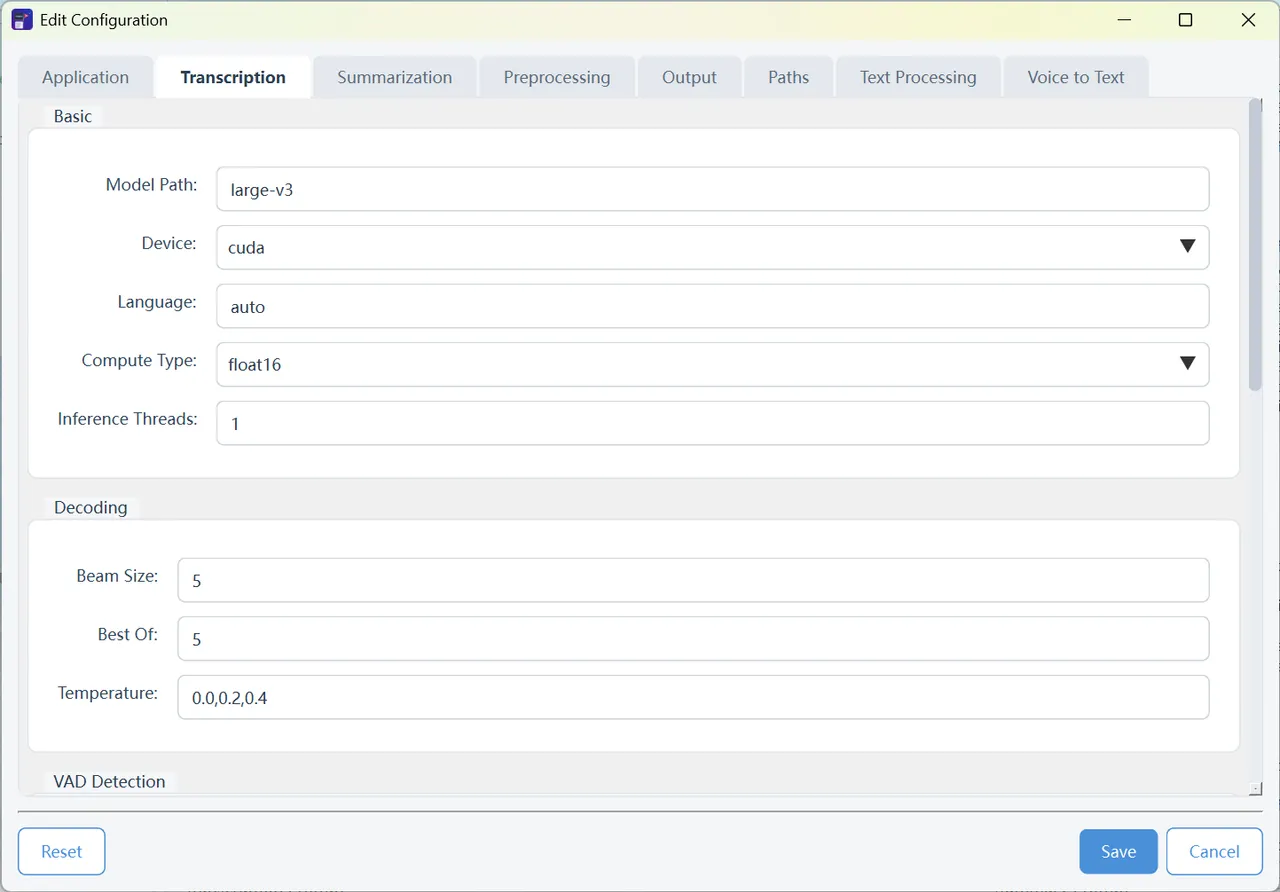Click the Temperature label
This screenshot has width=1280, height=892.
pyautogui.click(x=108, y=693)
